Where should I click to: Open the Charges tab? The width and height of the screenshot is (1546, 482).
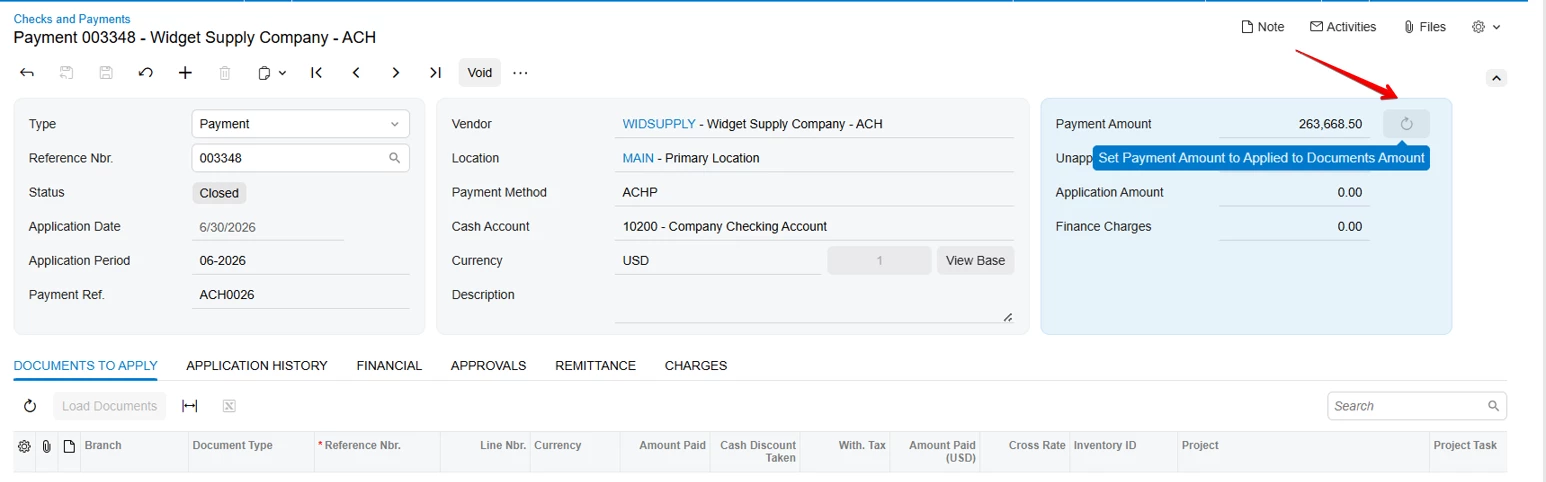pos(696,366)
